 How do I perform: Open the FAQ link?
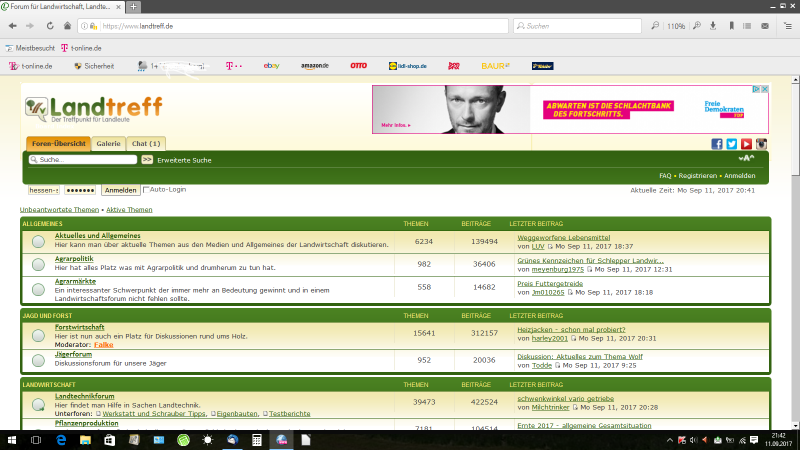(x=665, y=176)
